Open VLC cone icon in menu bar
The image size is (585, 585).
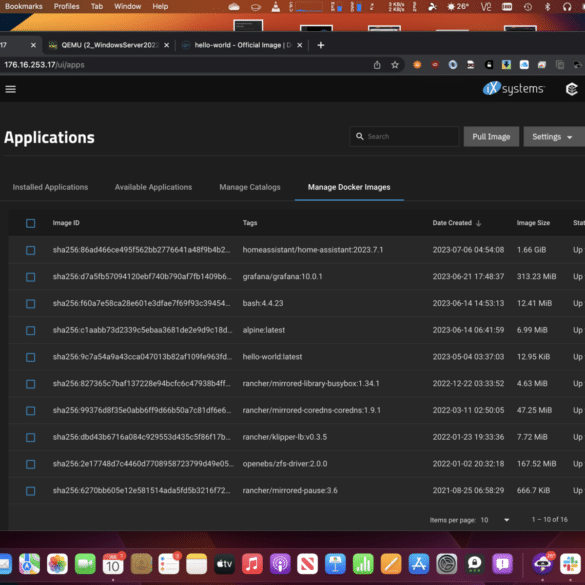tap(276, 7)
